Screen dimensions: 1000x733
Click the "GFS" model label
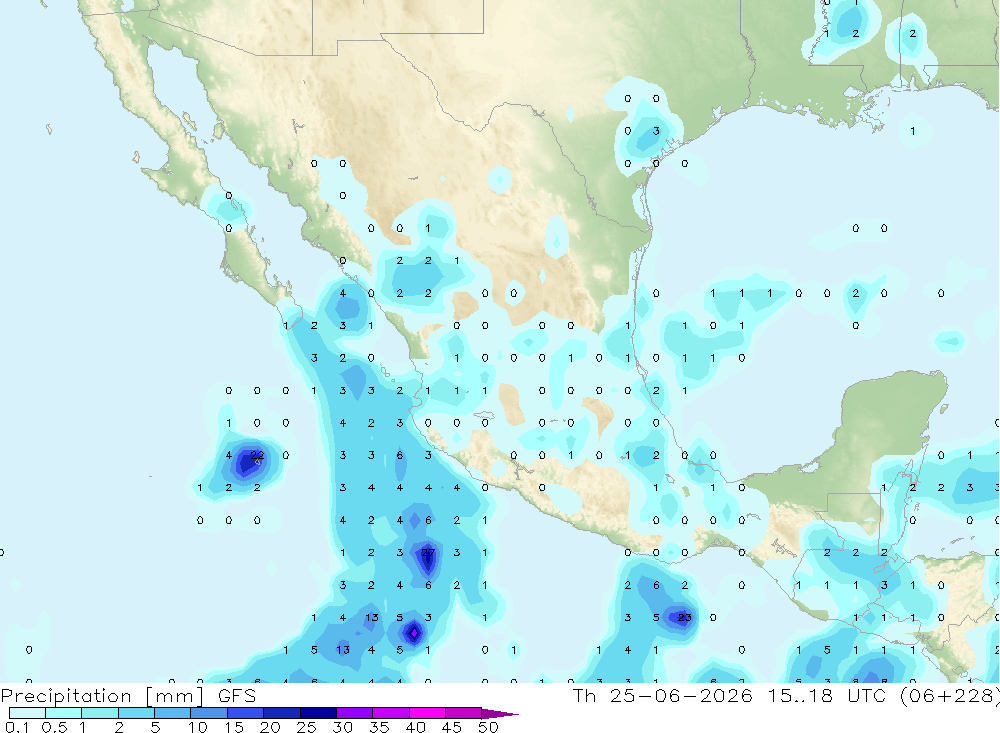pyautogui.click(x=237, y=696)
